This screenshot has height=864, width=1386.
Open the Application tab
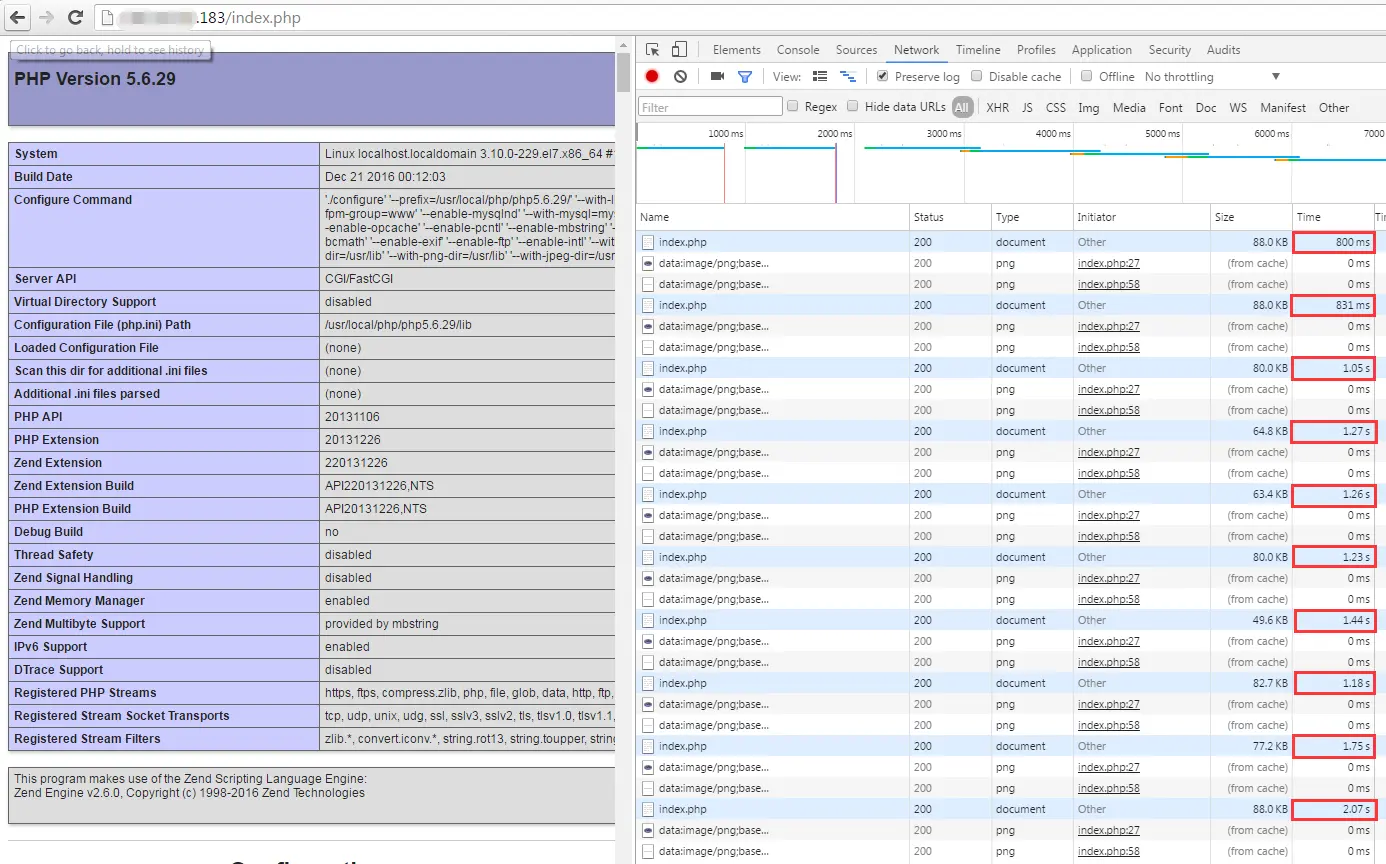pyautogui.click(x=1102, y=50)
